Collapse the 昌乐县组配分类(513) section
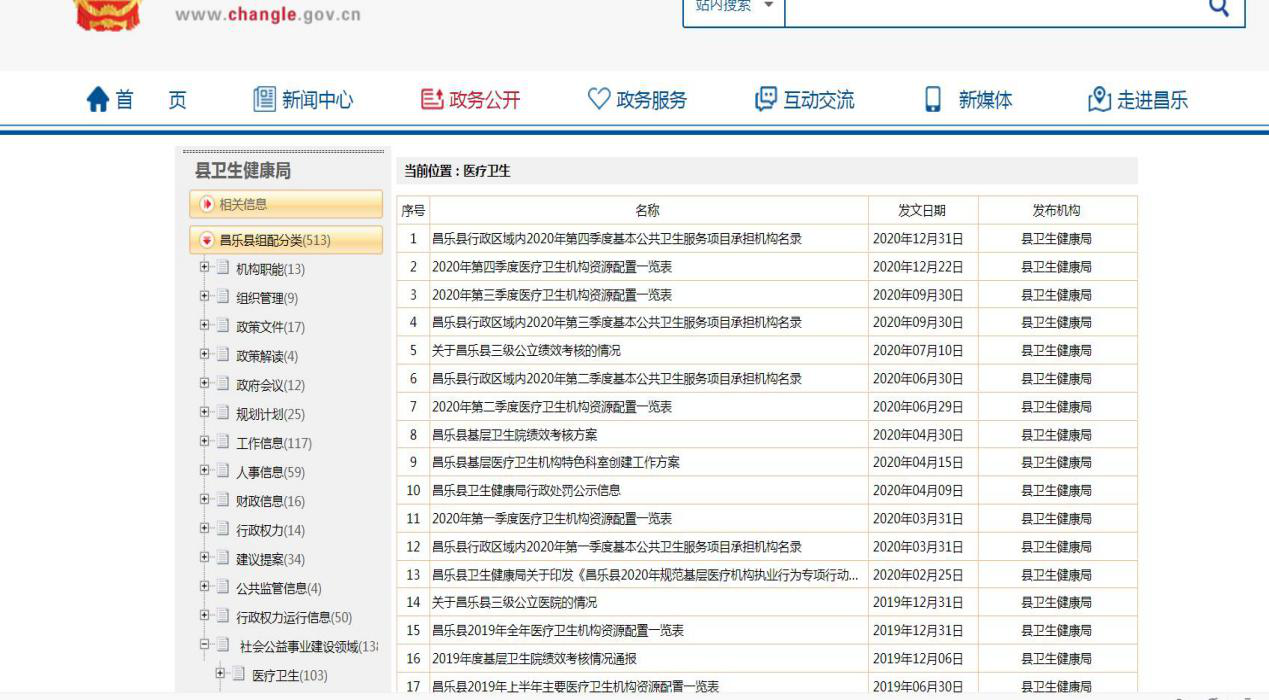Screen dimensions: 1269x700 [x=208, y=240]
